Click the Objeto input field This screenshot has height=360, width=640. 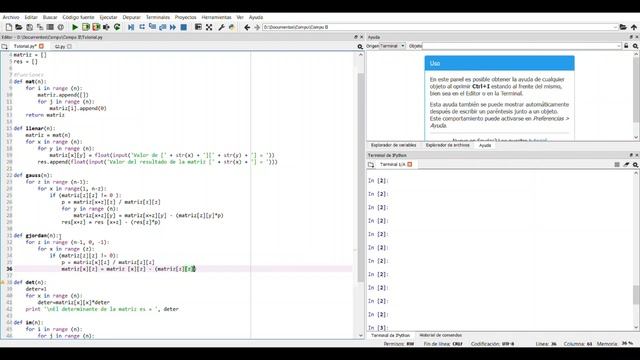tap(519, 46)
